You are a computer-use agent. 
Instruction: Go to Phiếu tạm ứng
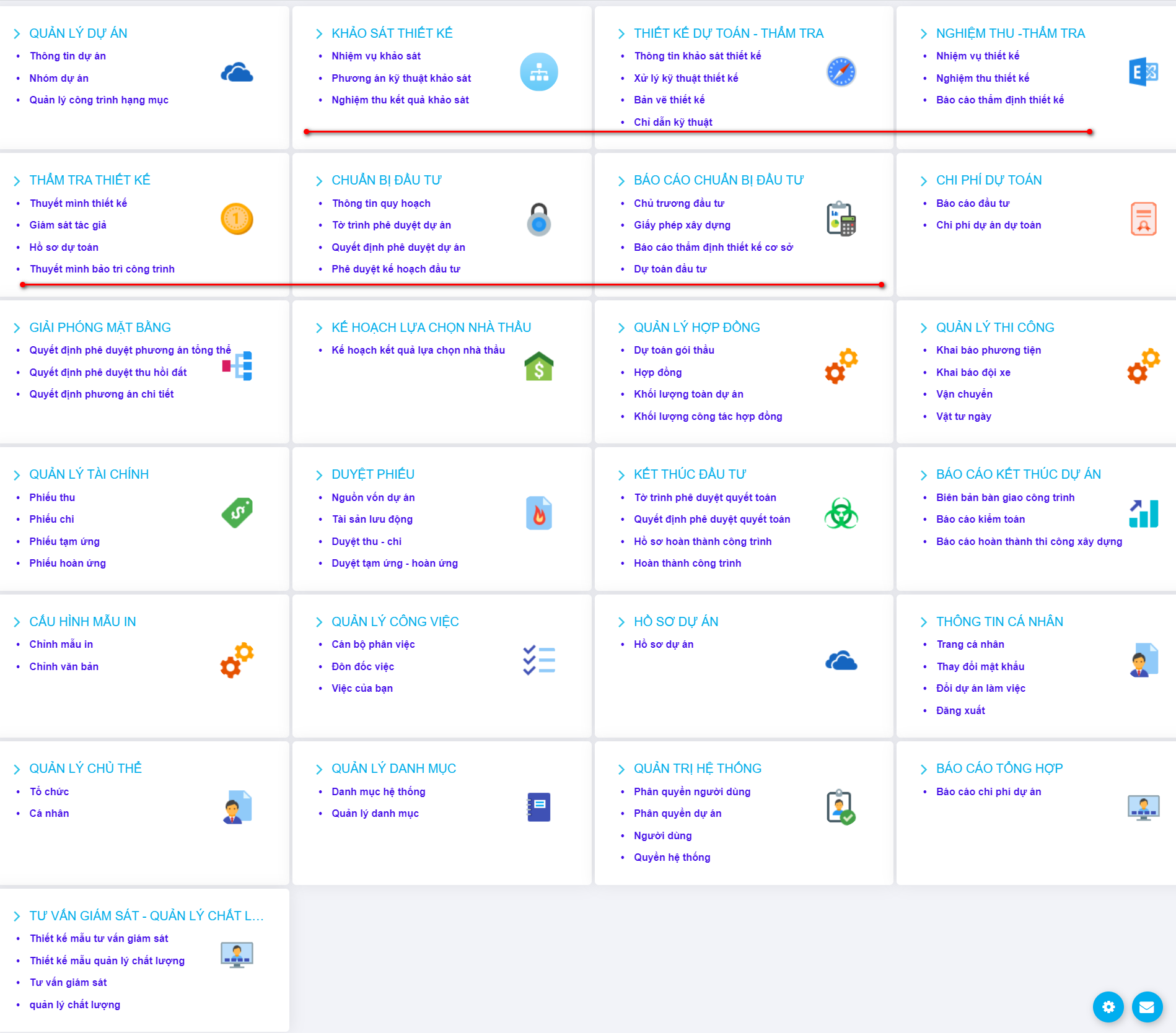click(64, 541)
